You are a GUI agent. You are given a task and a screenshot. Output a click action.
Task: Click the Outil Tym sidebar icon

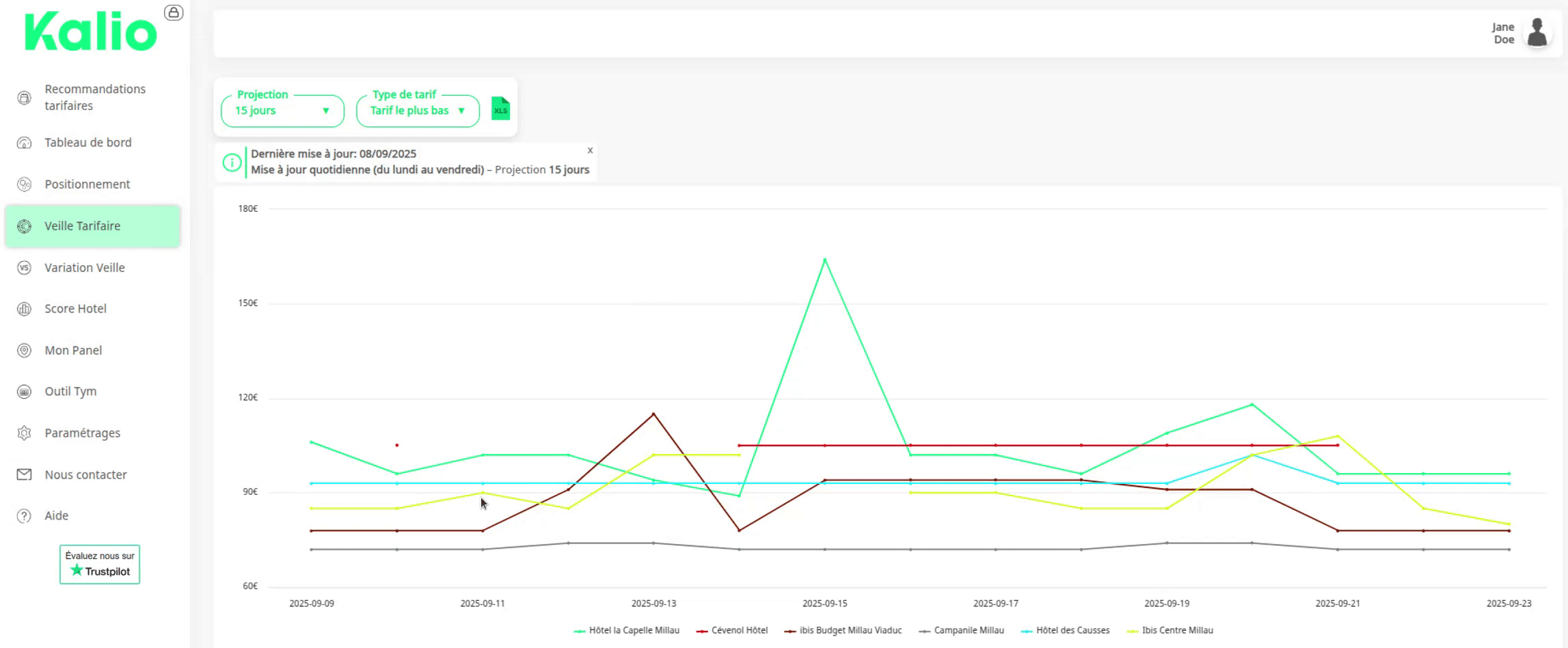coord(24,392)
